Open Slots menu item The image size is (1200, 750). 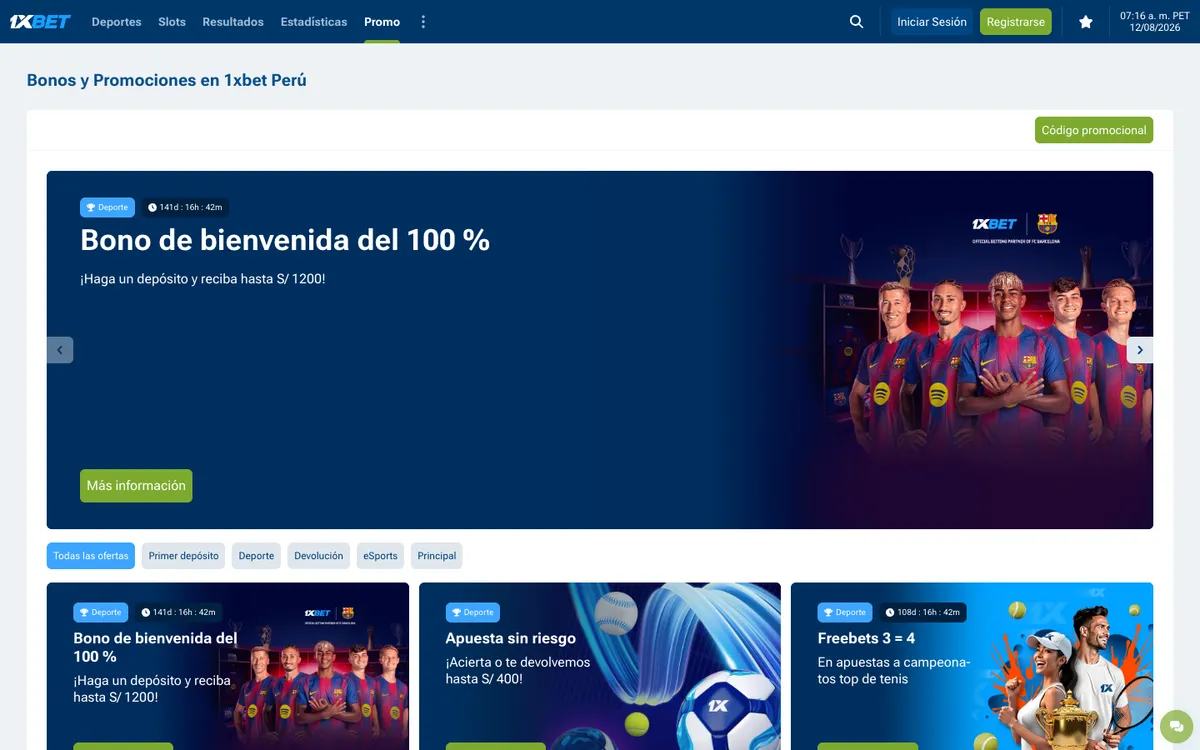pyautogui.click(x=172, y=21)
